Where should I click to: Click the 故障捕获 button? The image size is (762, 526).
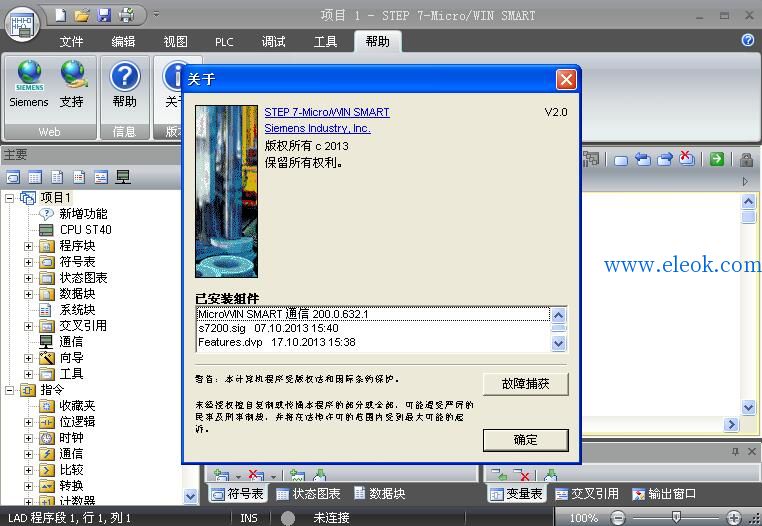pos(525,384)
